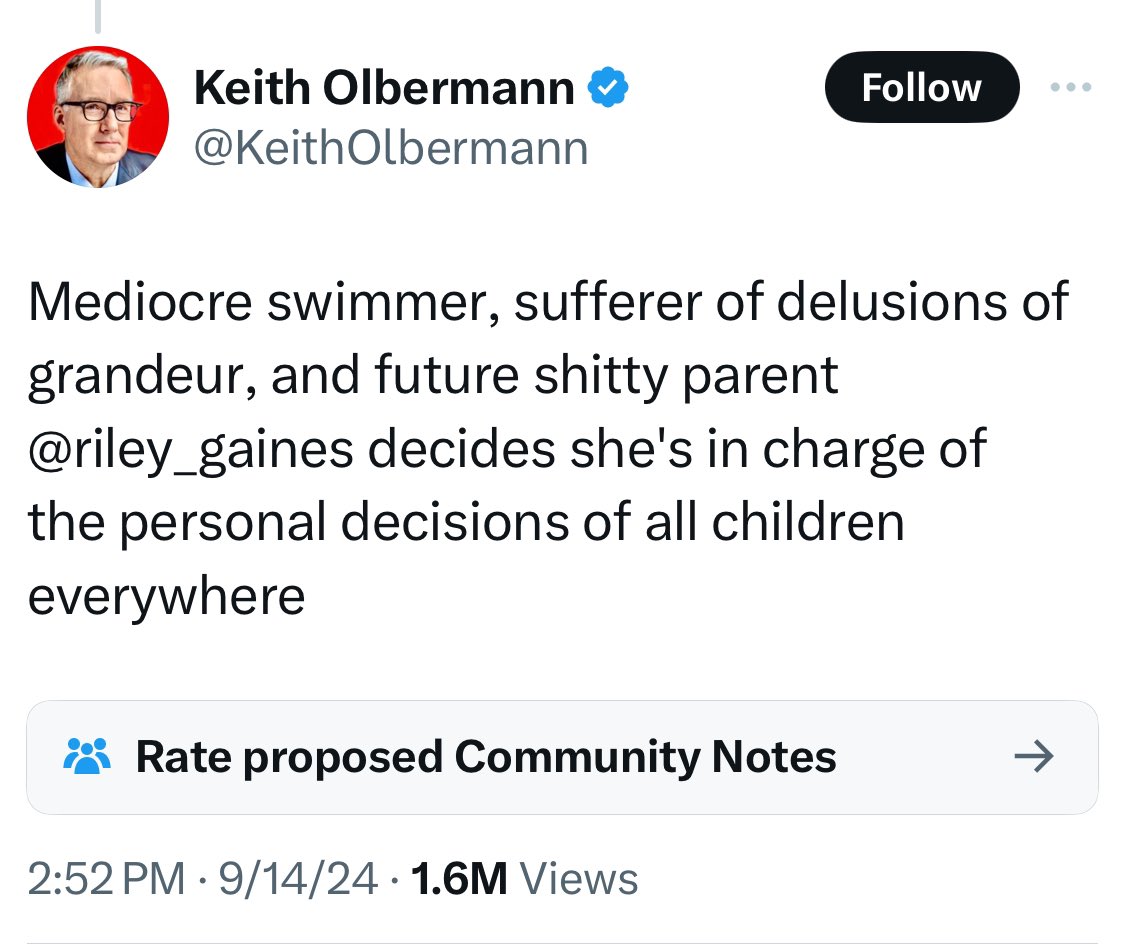Click the word "everywhere" in the tweet
This screenshot has height=946, width=1125.
[166, 597]
